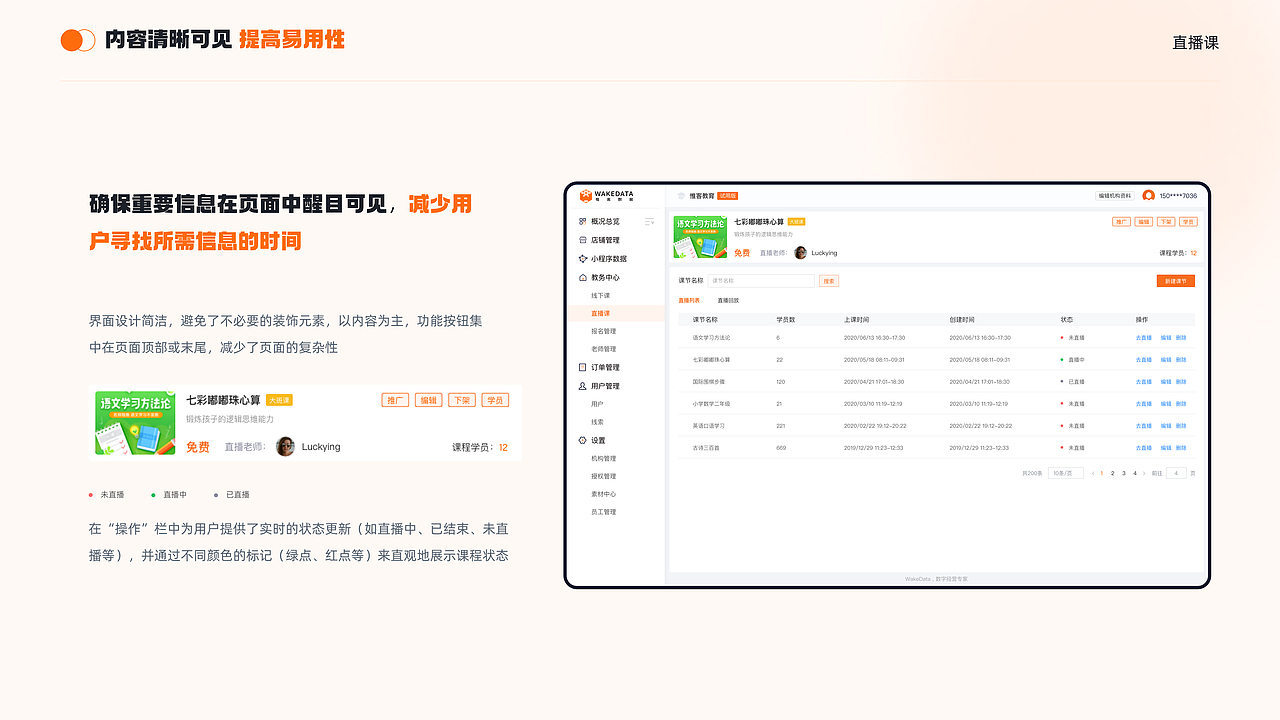1280x720 pixels.
Task: Click 去直播 for 小学数学二年级 row
Action: click(x=1144, y=404)
